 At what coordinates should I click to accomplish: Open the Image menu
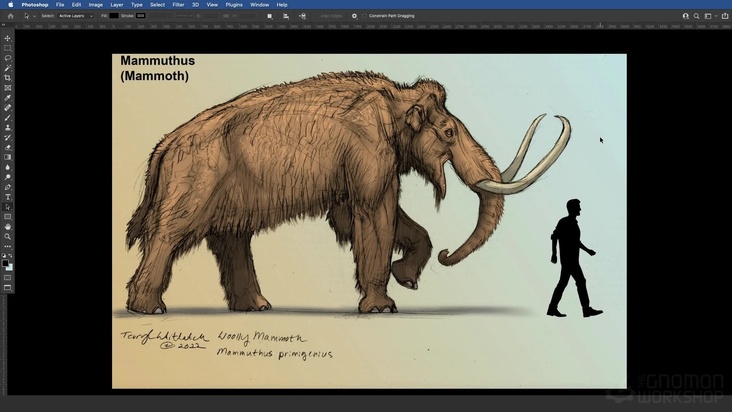pyautogui.click(x=96, y=5)
